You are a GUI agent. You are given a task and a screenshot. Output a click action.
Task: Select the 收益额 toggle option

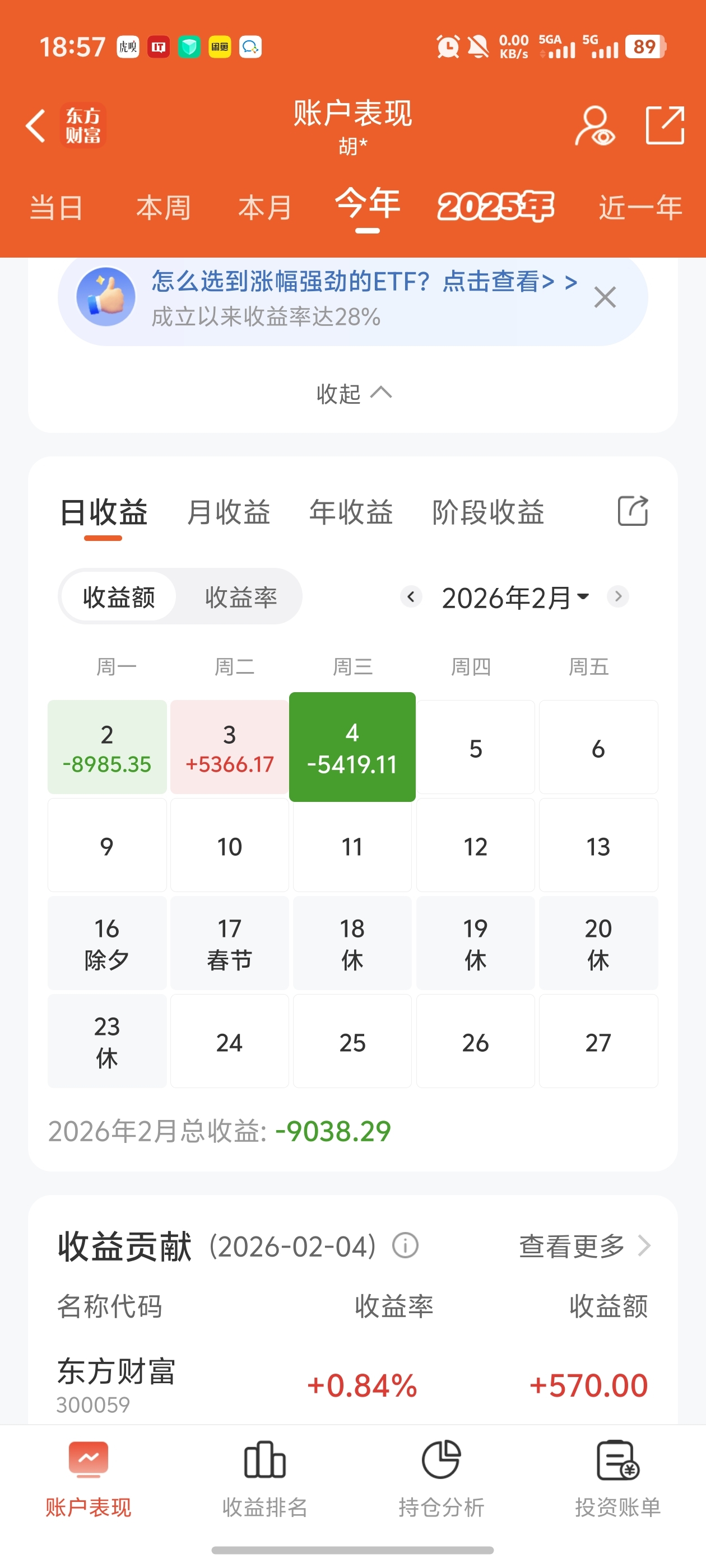click(x=119, y=597)
